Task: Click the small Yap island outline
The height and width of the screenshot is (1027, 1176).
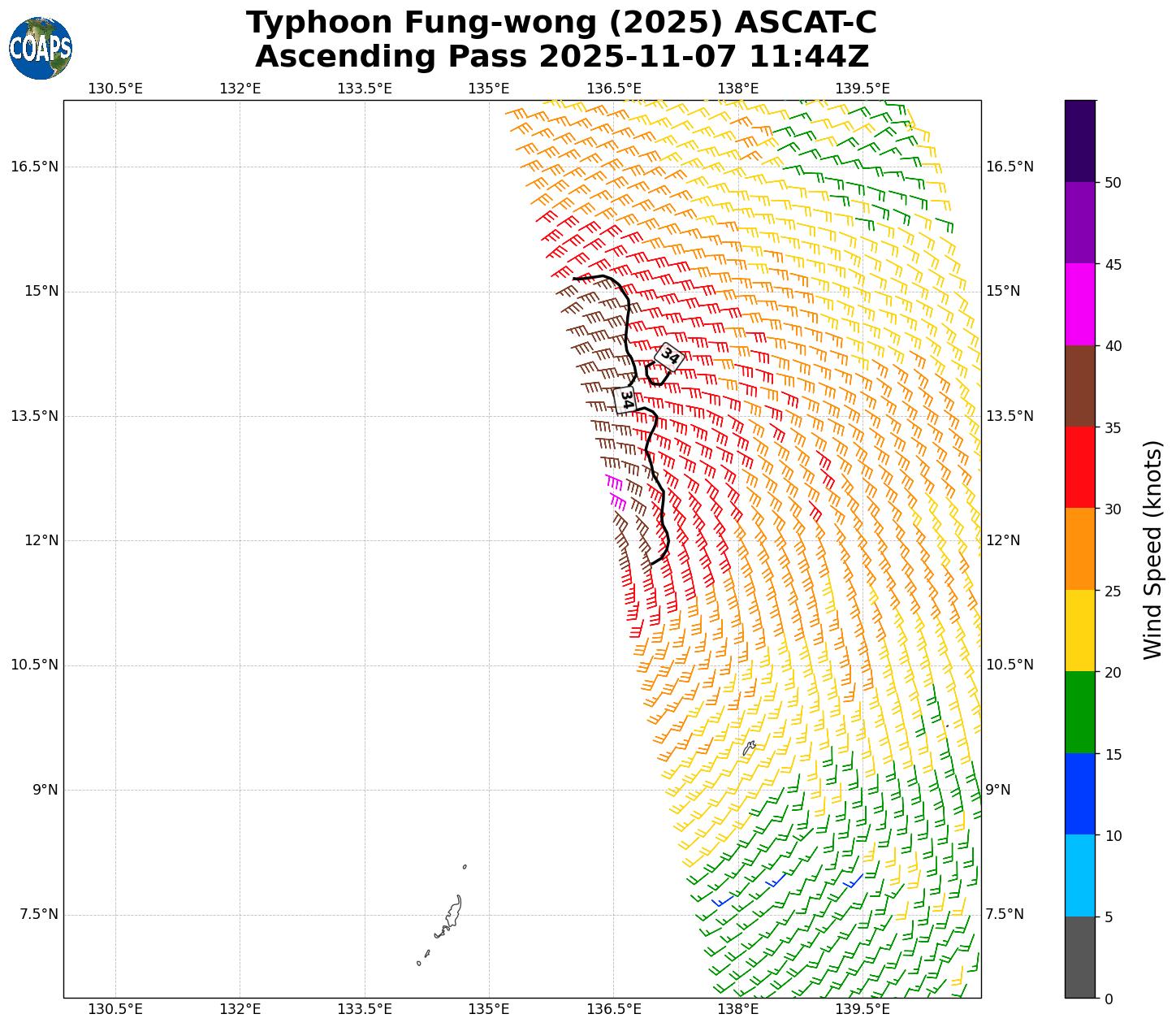Action: (x=749, y=747)
